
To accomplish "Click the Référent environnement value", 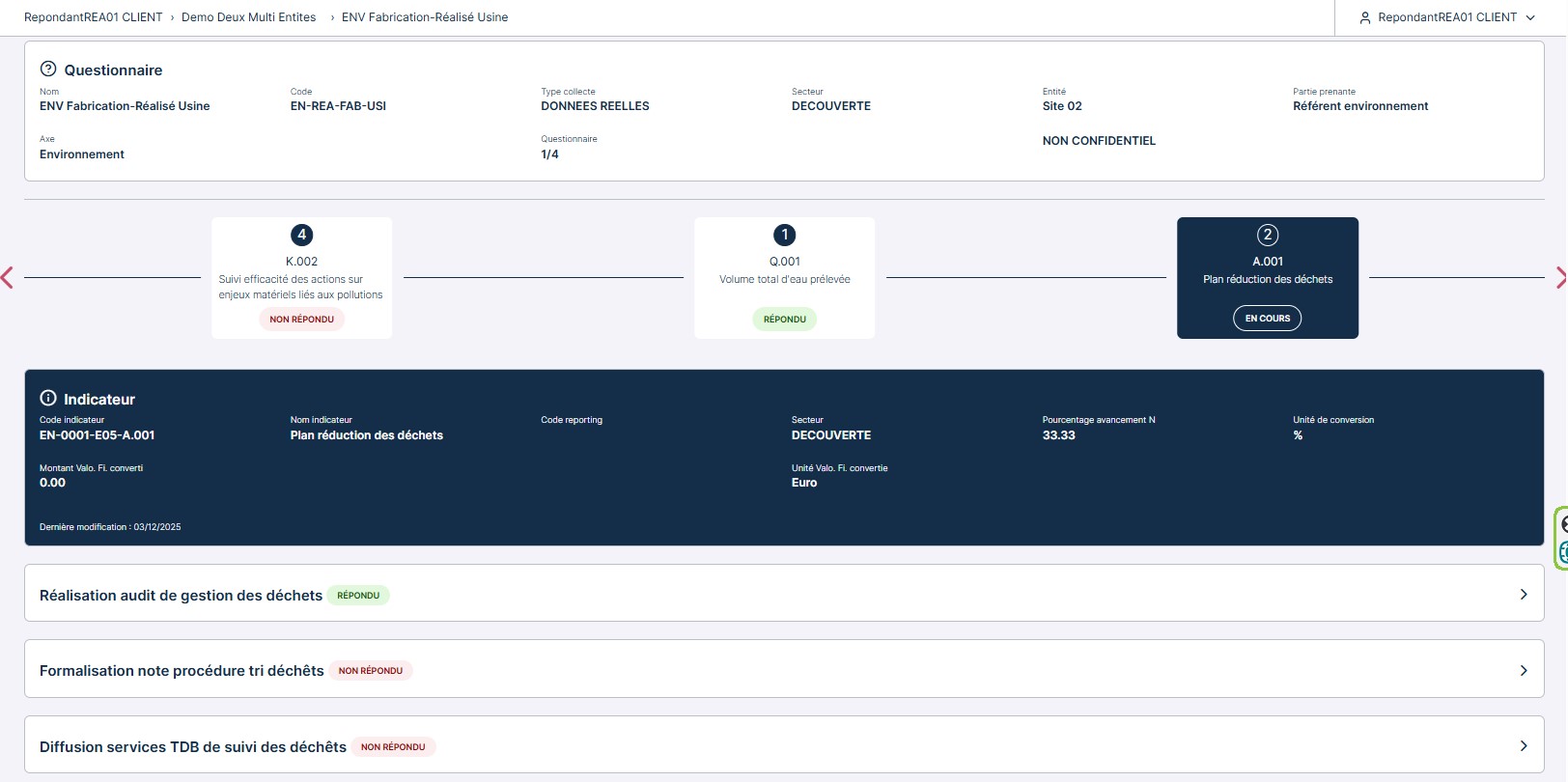I will [x=1360, y=106].
